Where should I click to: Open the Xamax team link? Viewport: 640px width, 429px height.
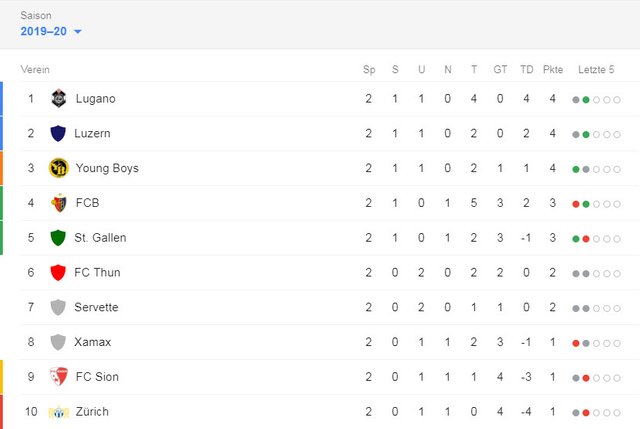tap(93, 342)
